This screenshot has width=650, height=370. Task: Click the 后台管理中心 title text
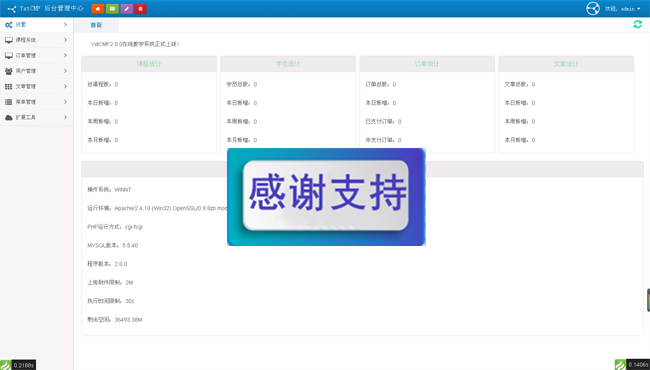(64, 9)
